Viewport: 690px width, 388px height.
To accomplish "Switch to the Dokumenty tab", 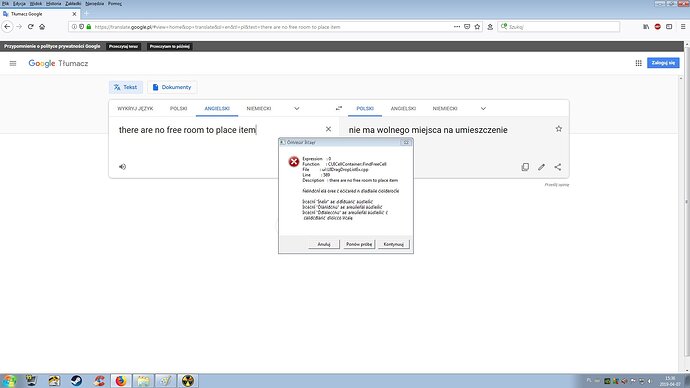I will tap(172, 87).
